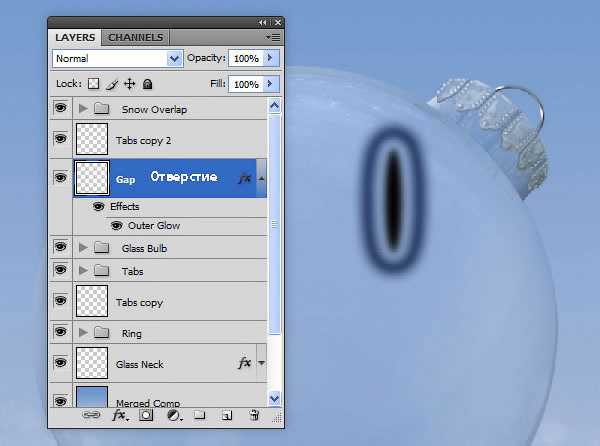The image size is (600, 446).
Task: Lock transparent pixels
Action: 93,84
